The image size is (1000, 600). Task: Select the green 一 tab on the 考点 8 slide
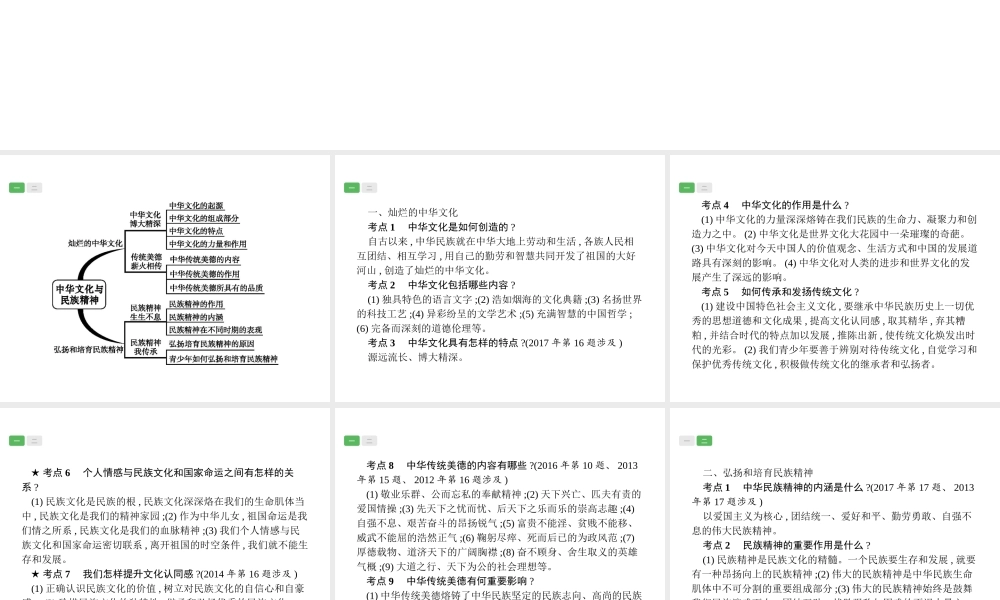351,441
